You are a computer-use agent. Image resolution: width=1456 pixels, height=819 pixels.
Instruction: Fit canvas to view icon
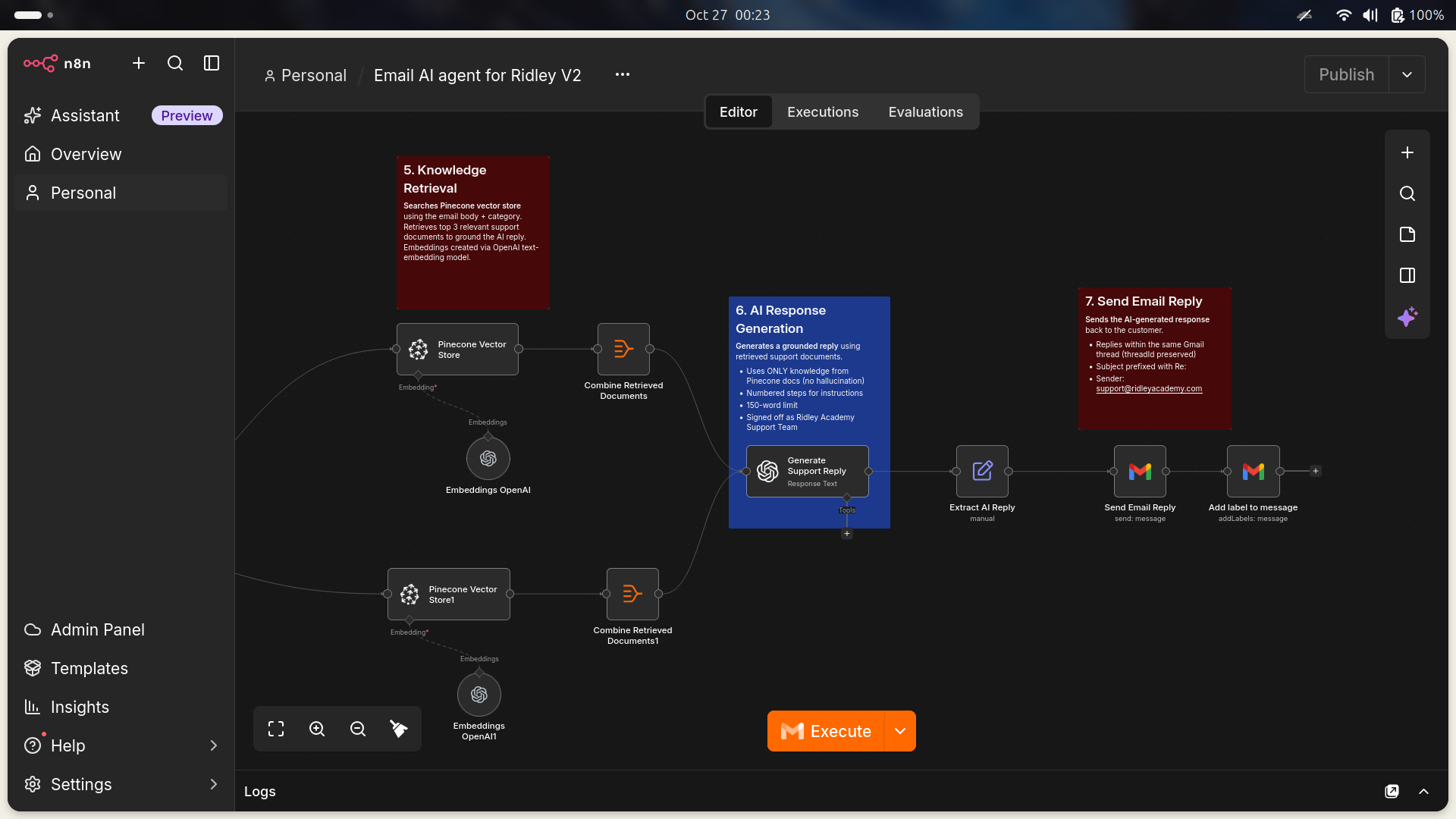(x=276, y=729)
